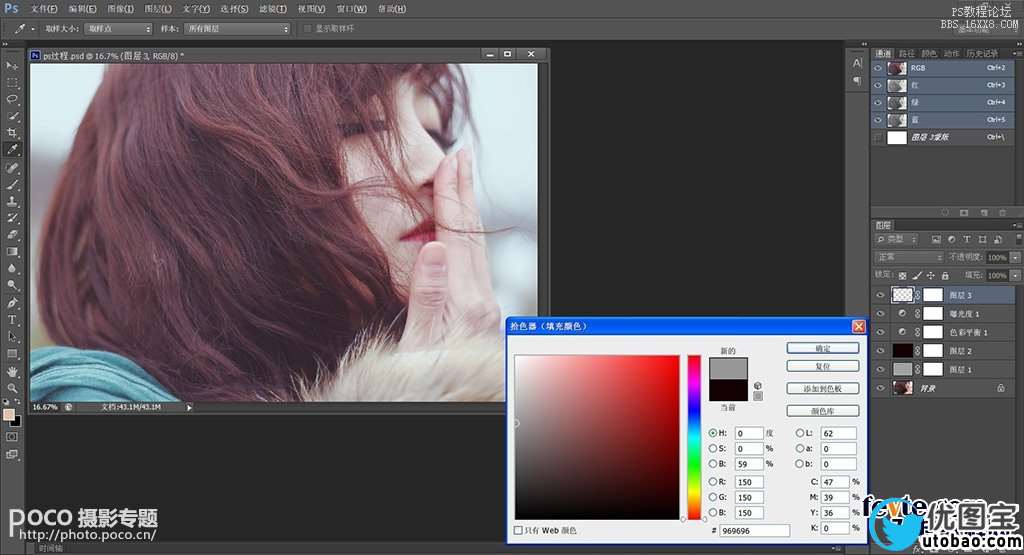Select the Blur tool
Viewport: 1024px width, 555px height.
pyautogui.click(x=12, y=268)
